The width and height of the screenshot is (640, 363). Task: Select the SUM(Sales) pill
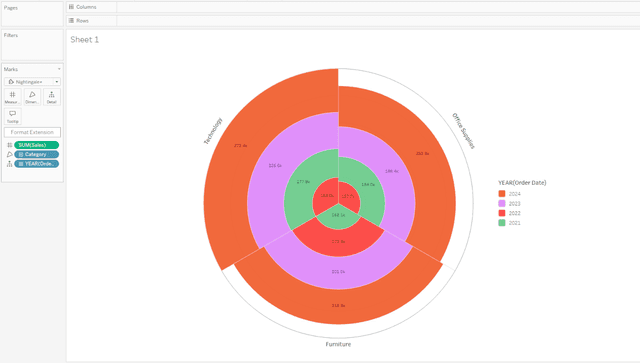click(36, 145)
